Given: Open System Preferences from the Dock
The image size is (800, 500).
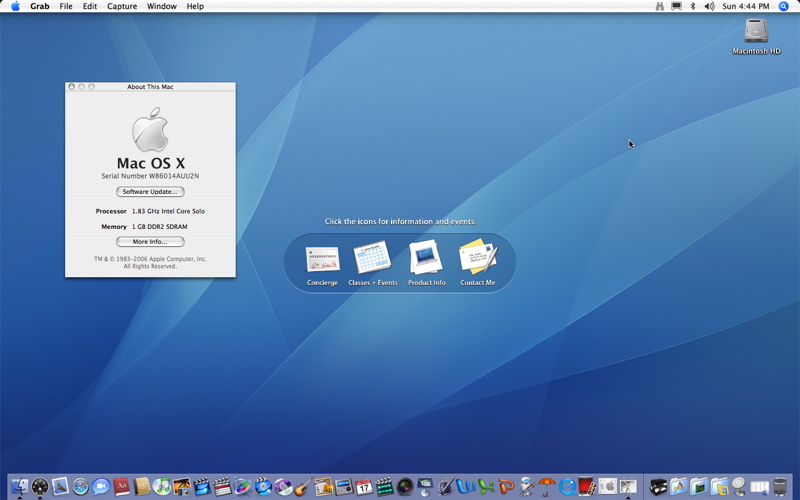Looking at the screenshot, I should tap(608, 487).
